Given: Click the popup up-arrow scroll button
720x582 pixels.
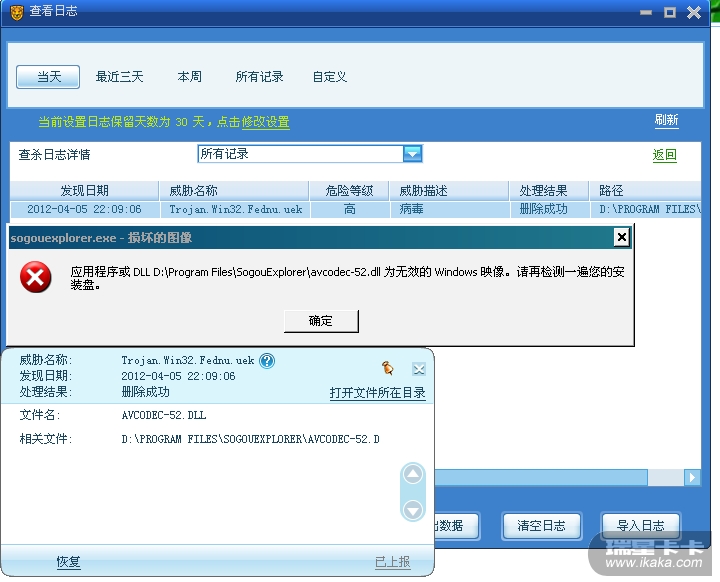Looking at the screenshot, I should click(413, 475).
